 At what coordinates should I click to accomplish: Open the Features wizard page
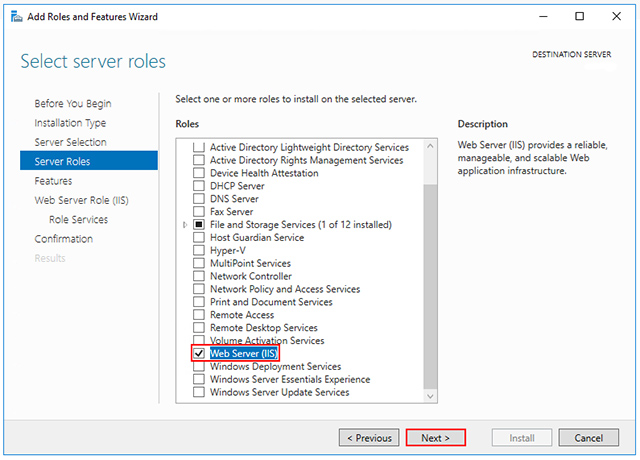[x=53, y=181]
